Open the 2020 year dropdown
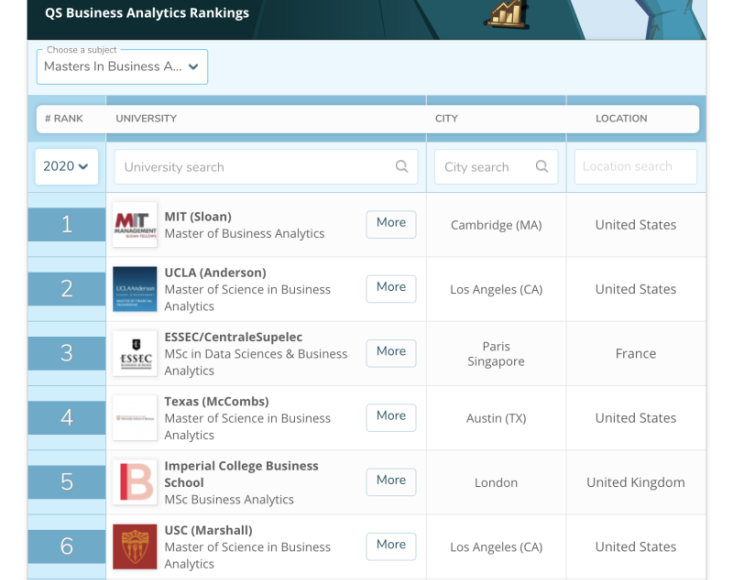 (x=66, y=166)
